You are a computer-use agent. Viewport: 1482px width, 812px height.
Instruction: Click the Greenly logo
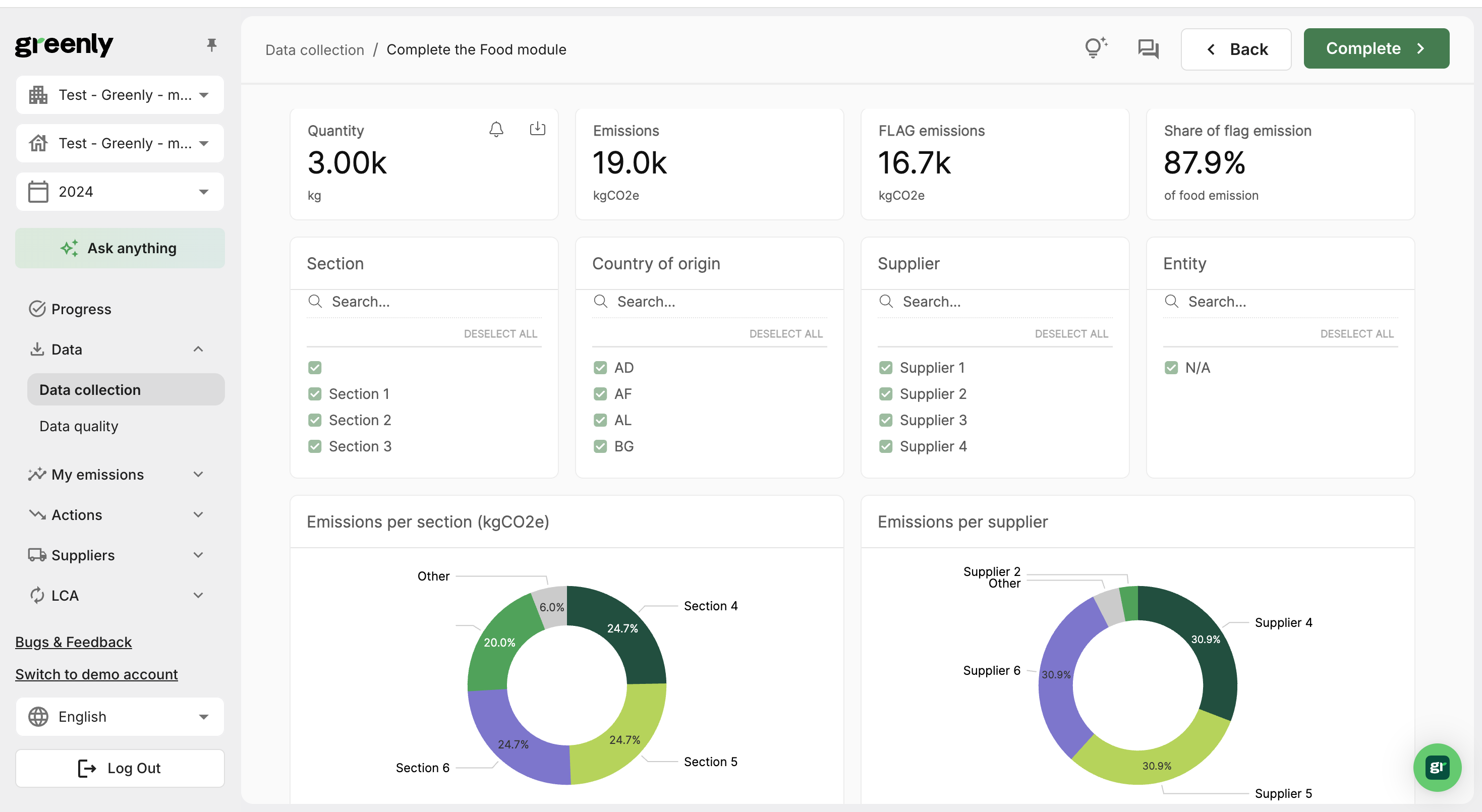coord(64,45)
